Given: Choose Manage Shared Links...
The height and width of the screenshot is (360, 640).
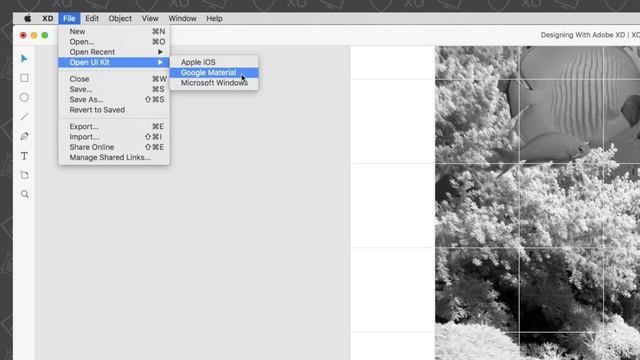Looking at the screenshot, I should (x=114, y=157).
